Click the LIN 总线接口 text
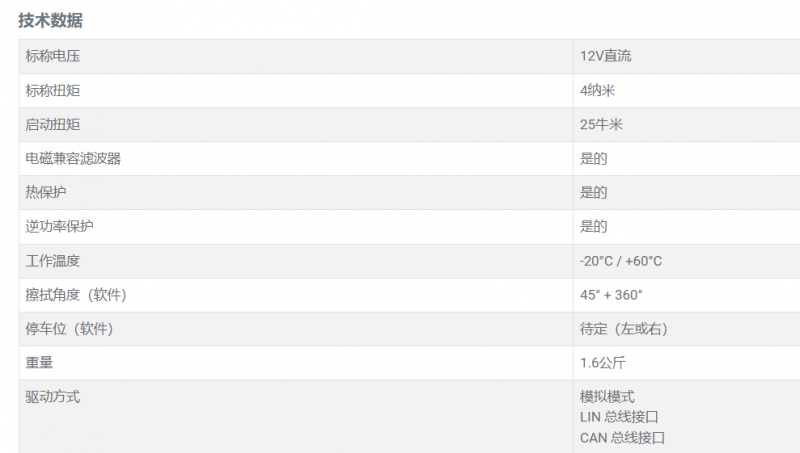The height and width of the screenshot is (453, 800). pyautogui.click(x=619, y=417)
